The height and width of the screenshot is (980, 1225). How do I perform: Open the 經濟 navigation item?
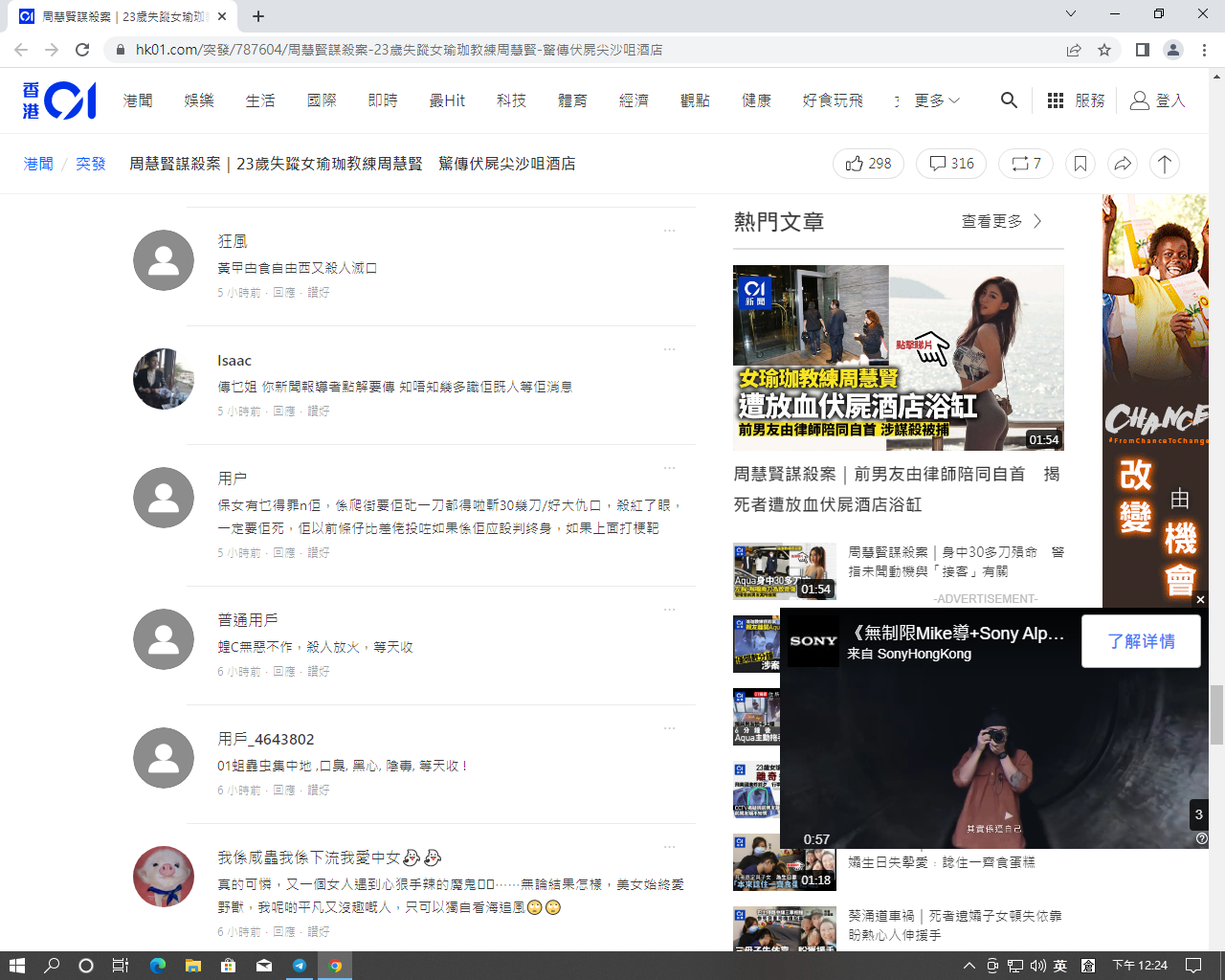(x=635, y=100)
